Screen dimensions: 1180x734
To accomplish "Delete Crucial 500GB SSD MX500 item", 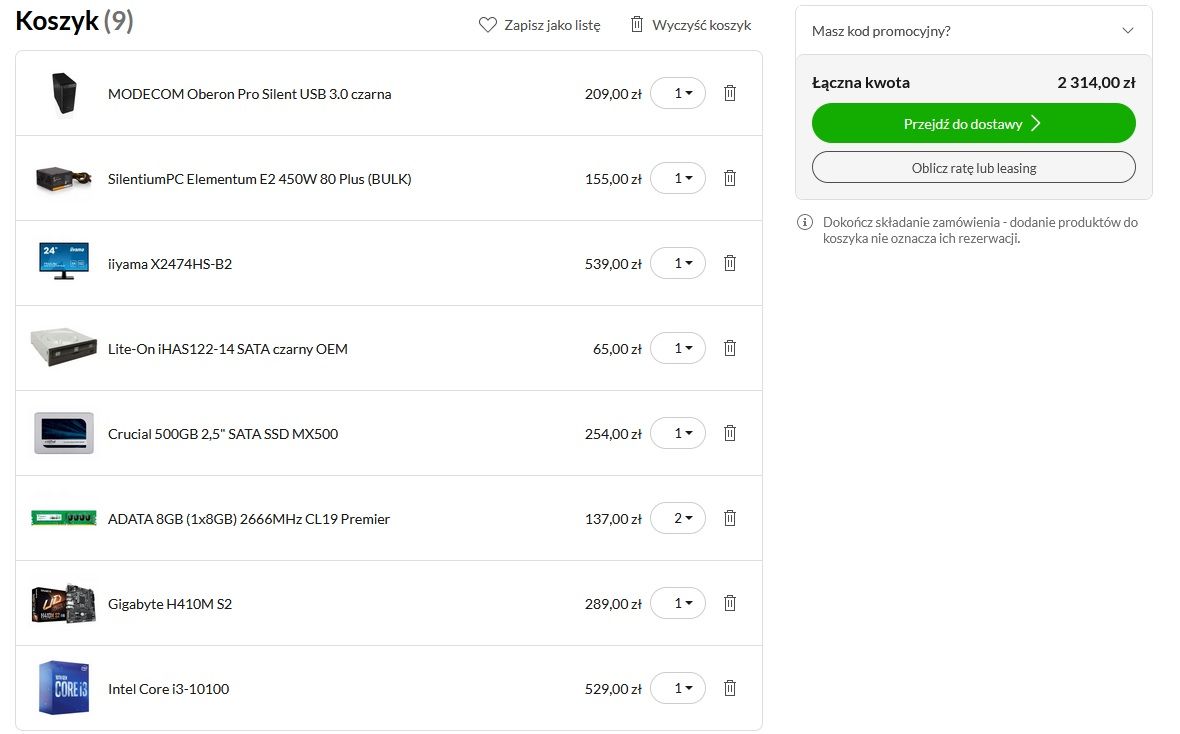I will click(x=729, y=434).
